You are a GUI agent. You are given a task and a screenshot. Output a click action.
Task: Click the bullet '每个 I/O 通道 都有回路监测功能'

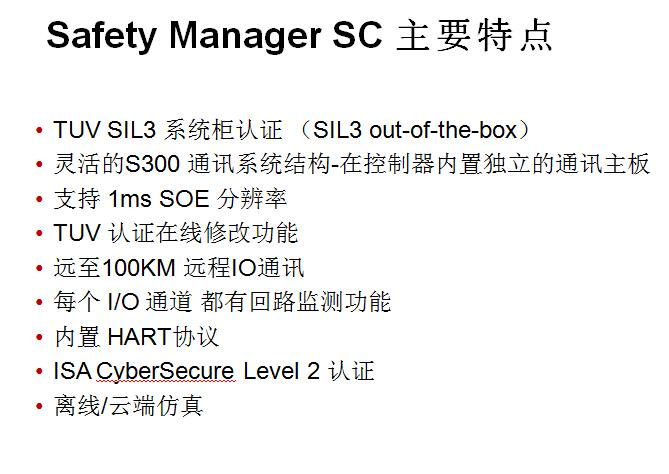click(x=222, y=302)
